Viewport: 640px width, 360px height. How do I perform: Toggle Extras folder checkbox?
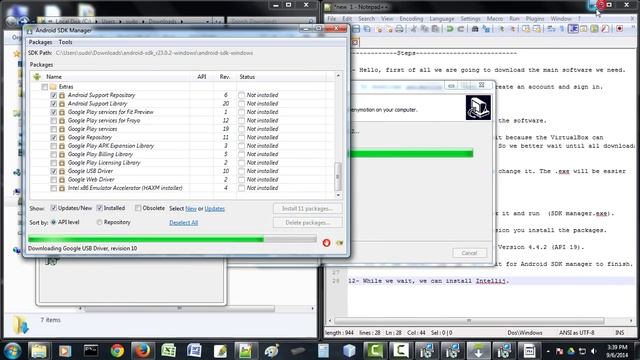point(44,87)
